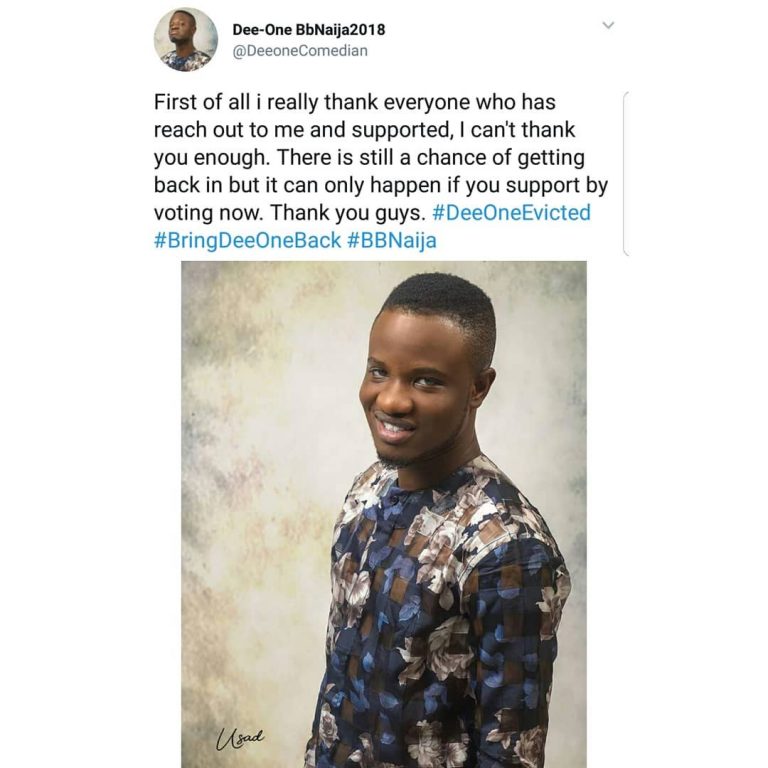
Task: Open the tweet options chevron menu
Action: [607, 26]
